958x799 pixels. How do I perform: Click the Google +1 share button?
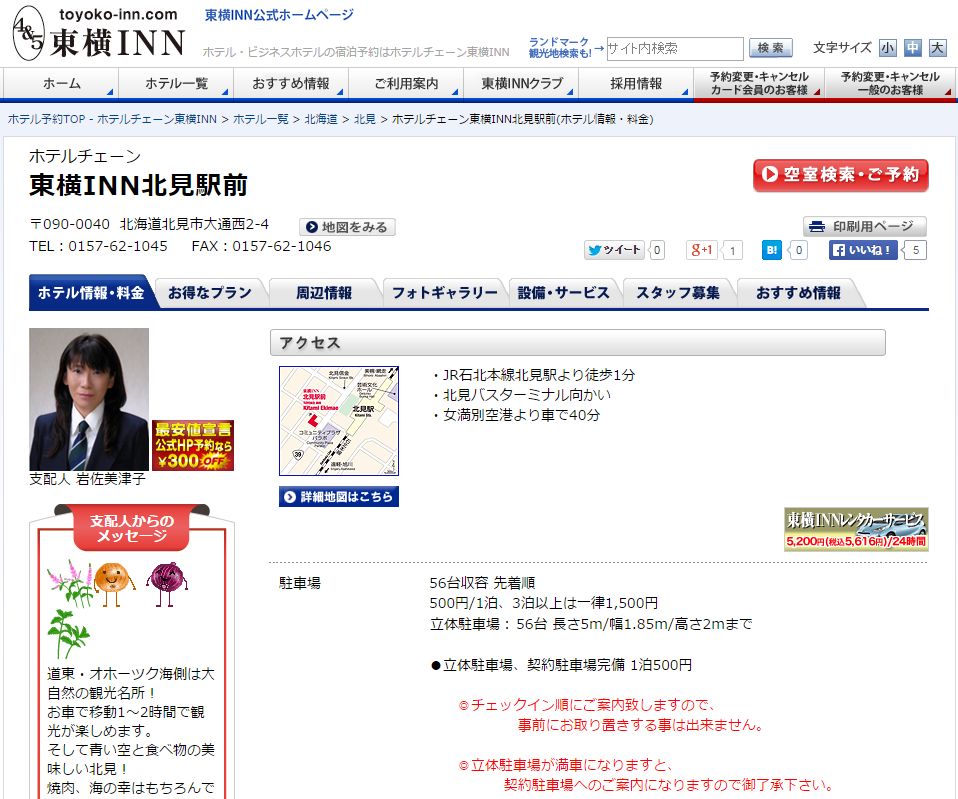pos(701,250)
